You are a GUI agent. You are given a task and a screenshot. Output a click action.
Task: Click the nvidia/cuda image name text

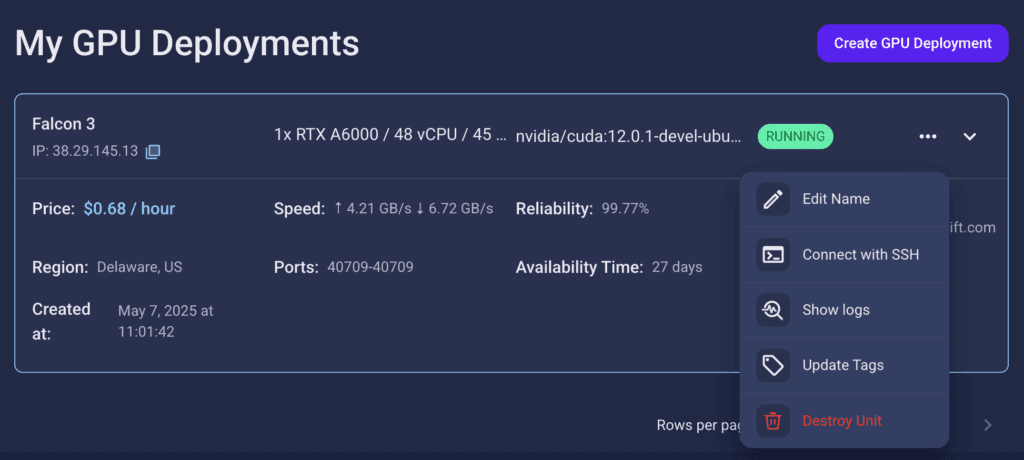629,136
